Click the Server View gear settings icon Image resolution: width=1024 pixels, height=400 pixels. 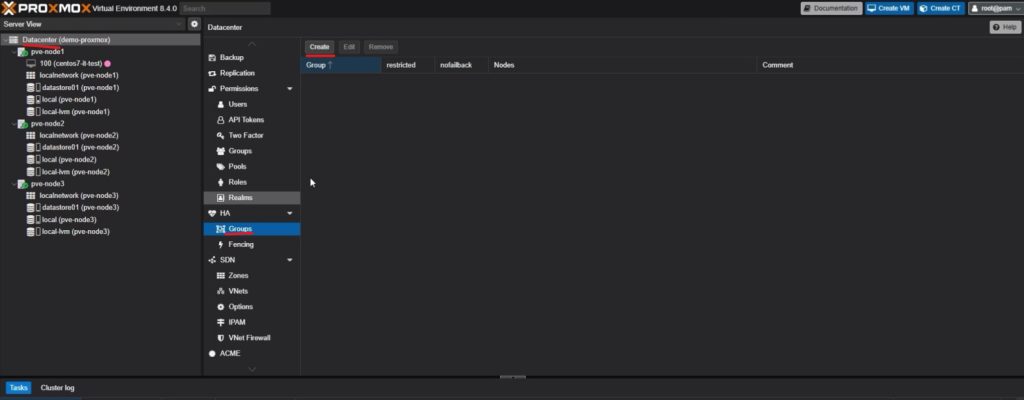coord(194,24)
